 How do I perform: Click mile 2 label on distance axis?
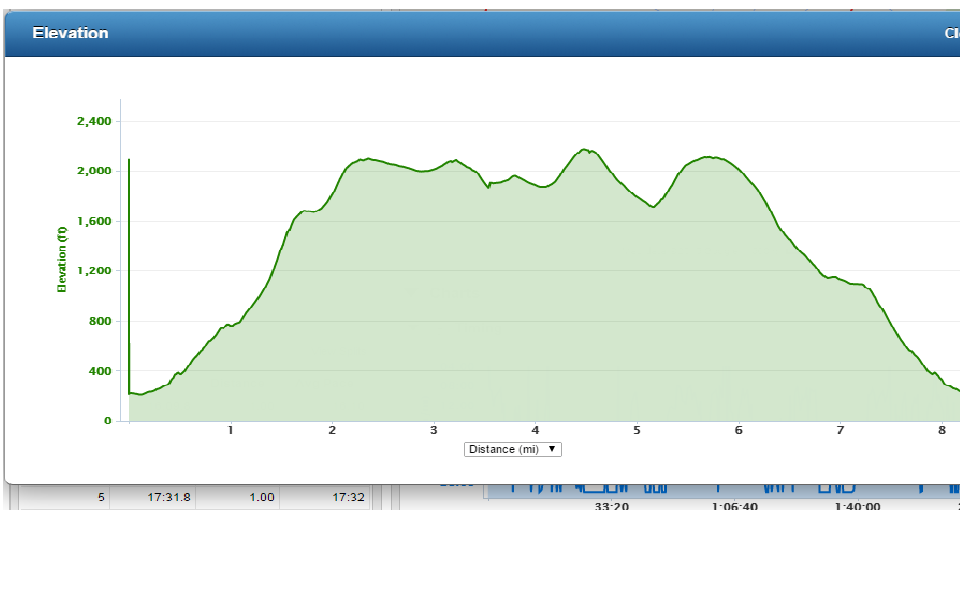tap(332, 430)
